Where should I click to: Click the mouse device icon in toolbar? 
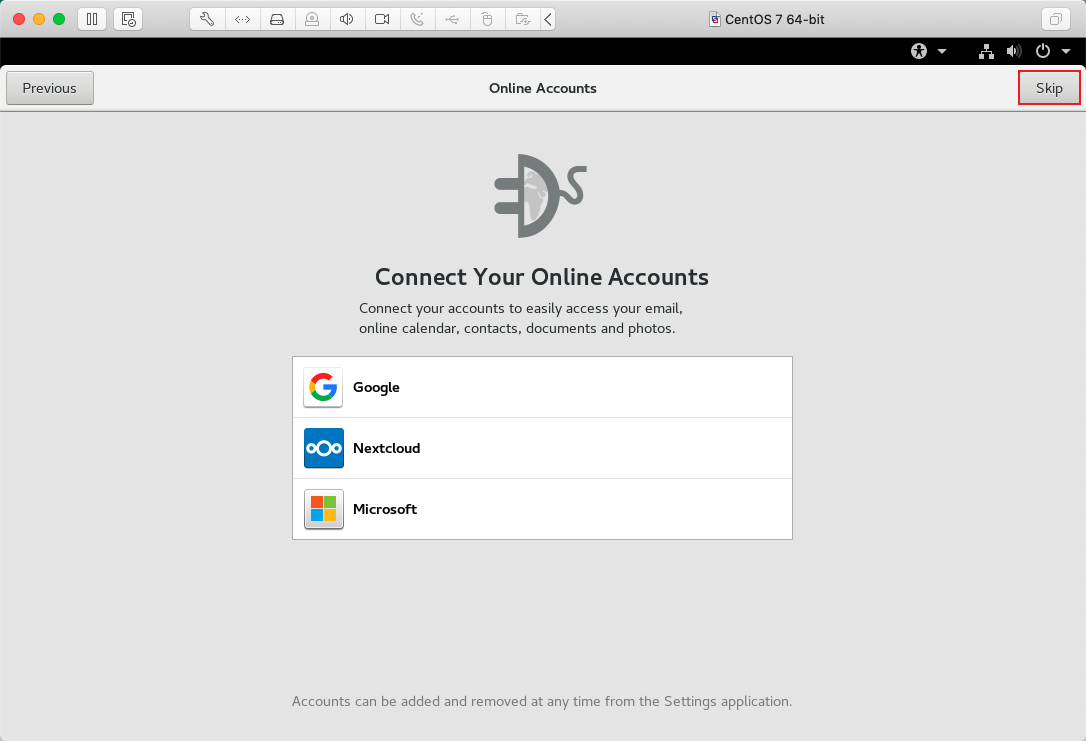[x=487, y=19]
